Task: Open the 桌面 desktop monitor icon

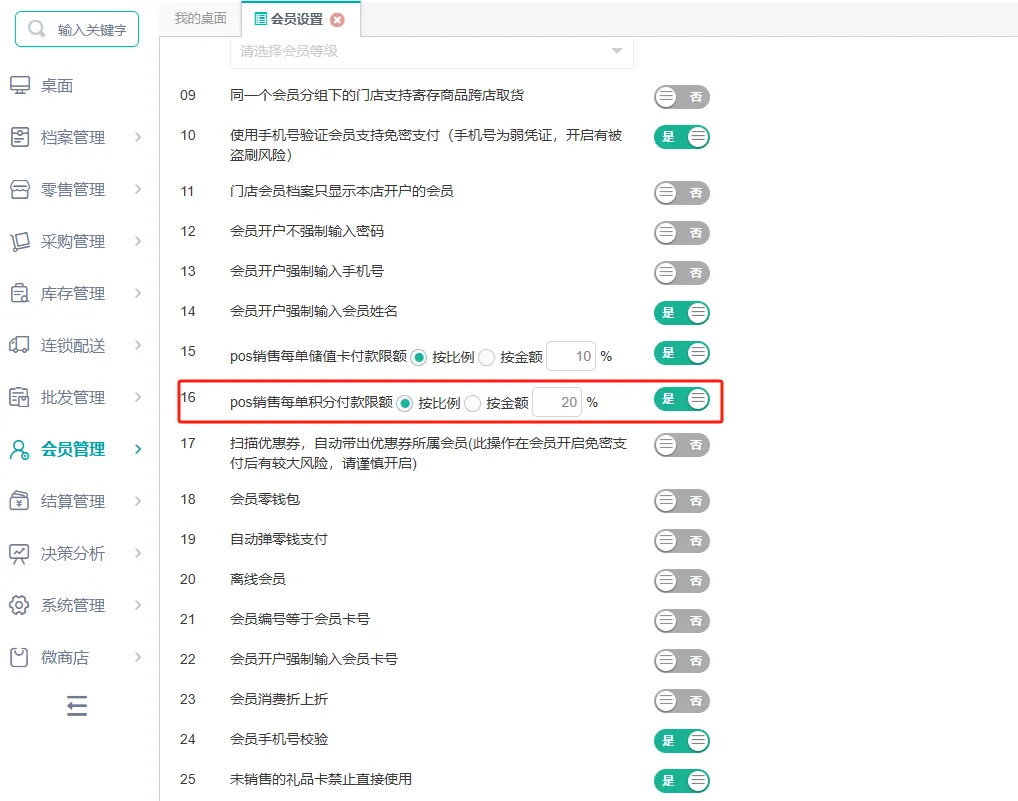Action: (x=19, y=85)
